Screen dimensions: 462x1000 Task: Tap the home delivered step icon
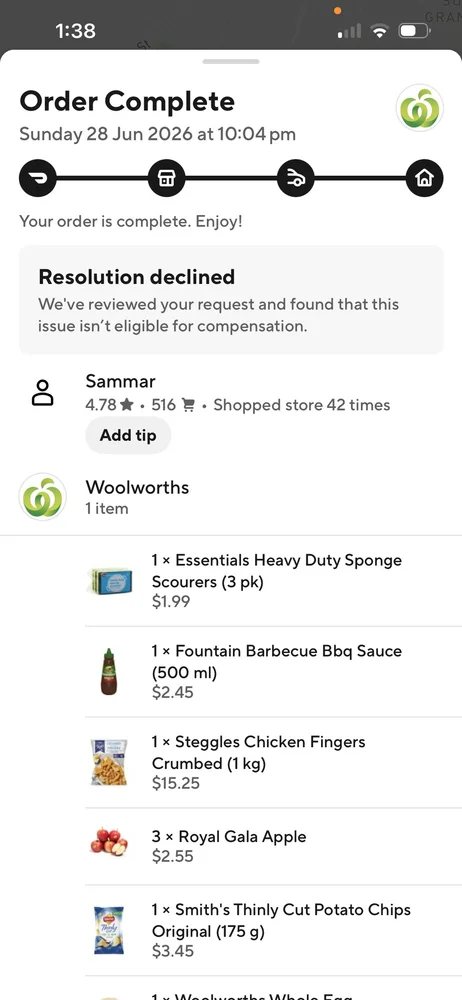[424, 178]
